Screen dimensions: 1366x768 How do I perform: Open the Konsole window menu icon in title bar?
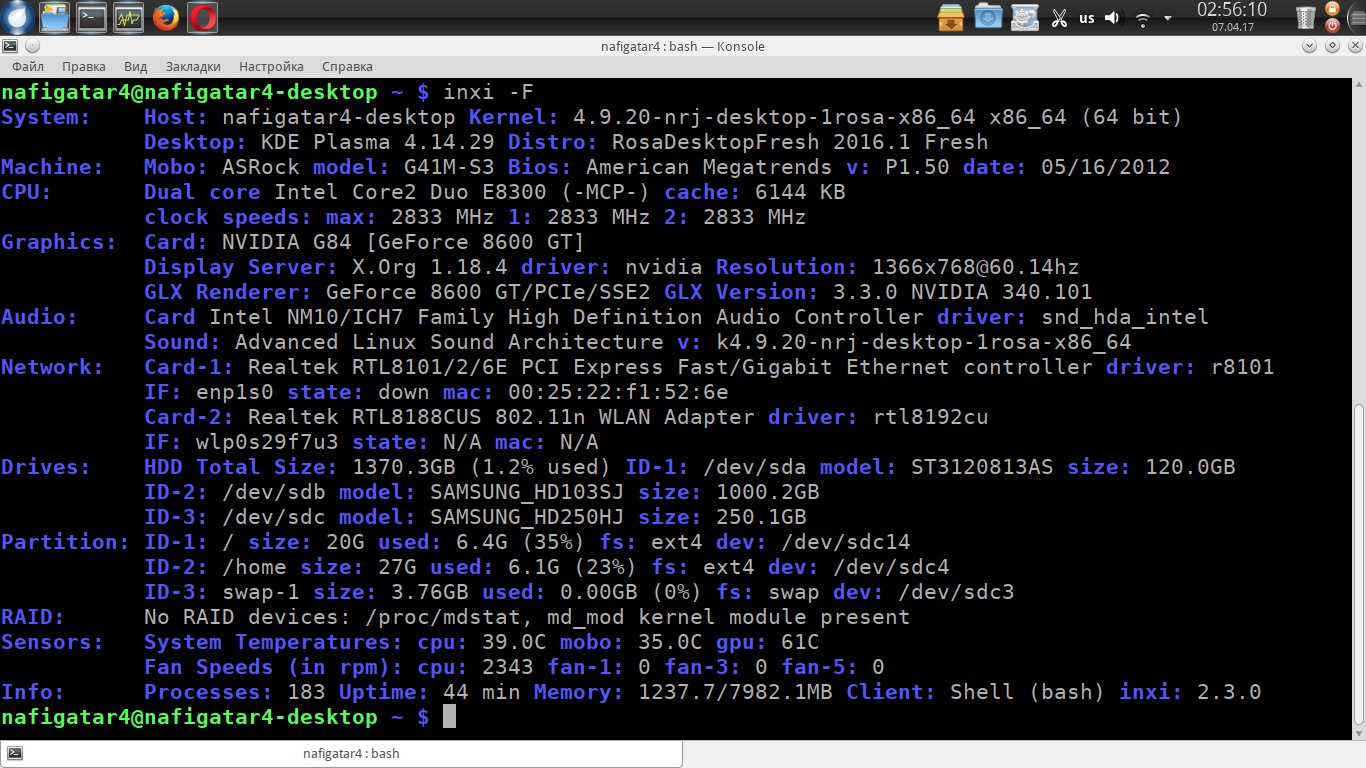tap(10, 46)
